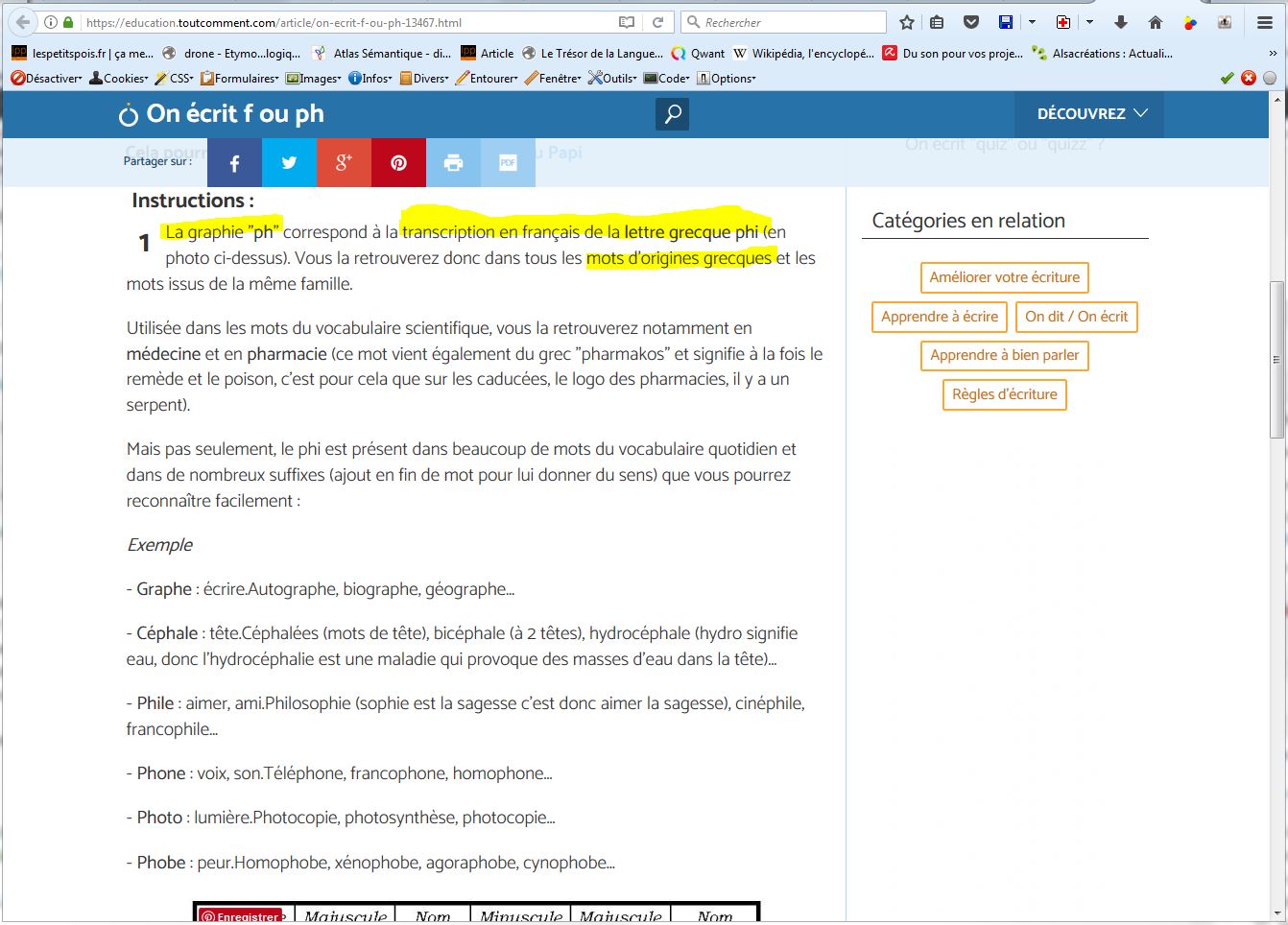Pin the article on Pinterest

(398, 163)
